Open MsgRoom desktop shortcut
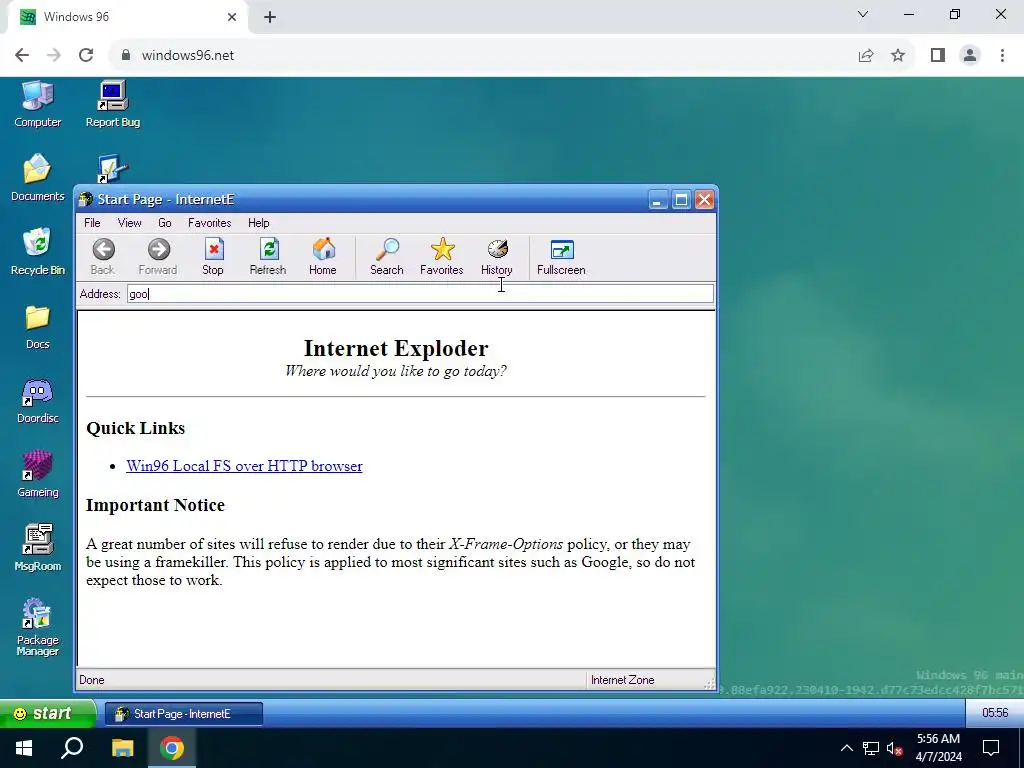Viewport: 1024px width, 768px height. point(38,549)
